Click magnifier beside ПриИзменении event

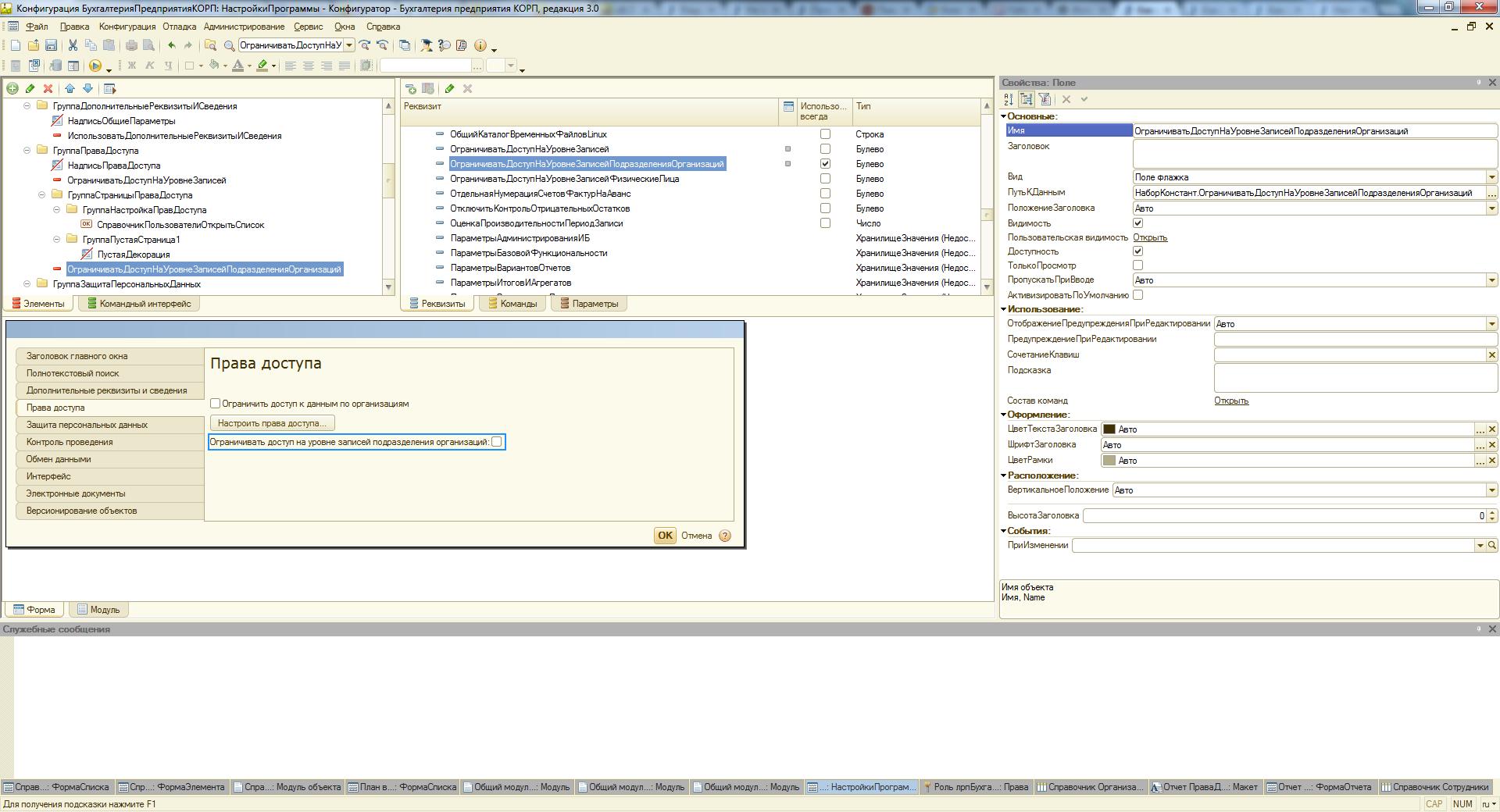(x=1492, y=546)
